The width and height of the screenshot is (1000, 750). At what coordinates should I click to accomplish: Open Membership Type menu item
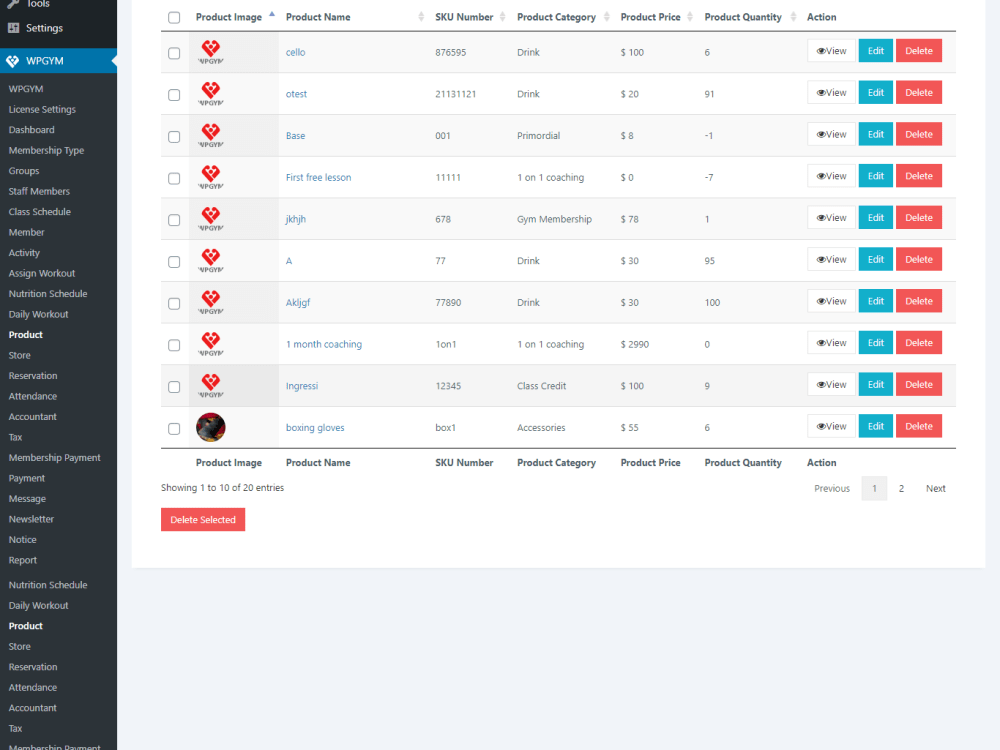pyautogui.click(x=47, y=151)
